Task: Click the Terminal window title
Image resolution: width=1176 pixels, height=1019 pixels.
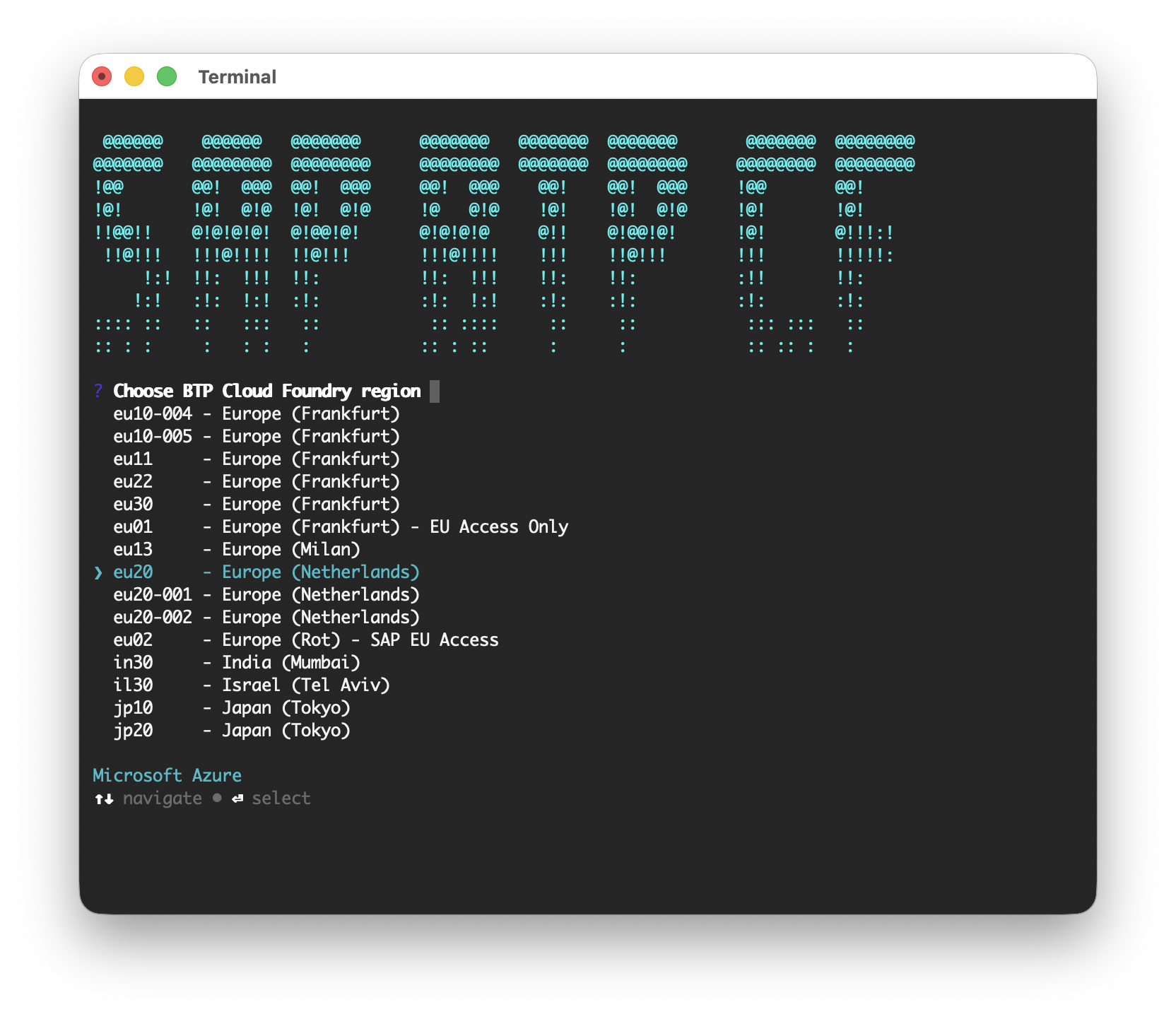Action: tap(237, 77)
